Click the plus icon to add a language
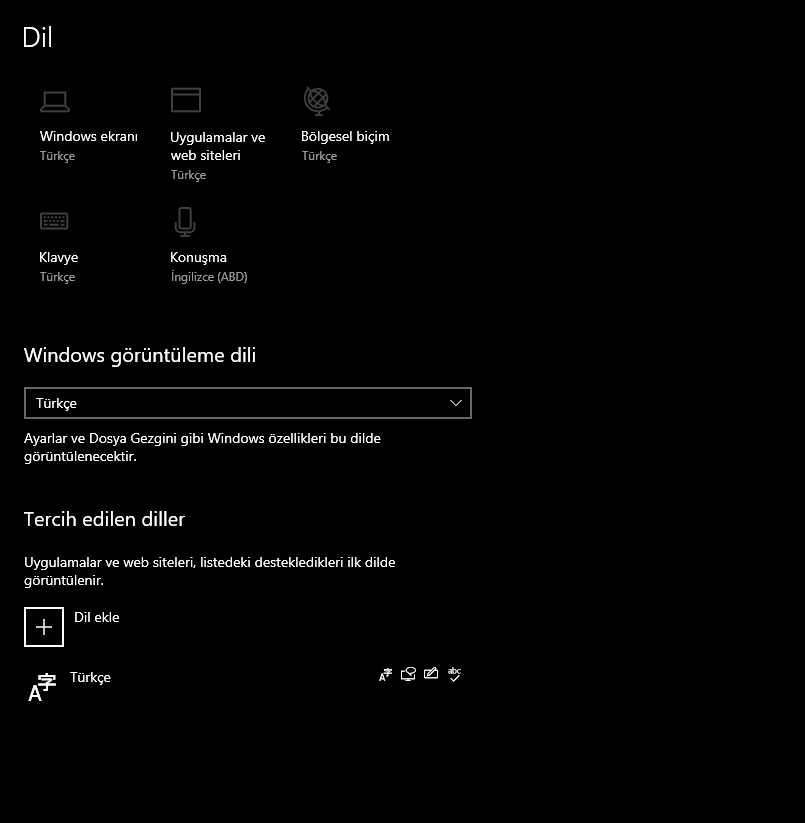805x823 pixels. coord(44,627)
